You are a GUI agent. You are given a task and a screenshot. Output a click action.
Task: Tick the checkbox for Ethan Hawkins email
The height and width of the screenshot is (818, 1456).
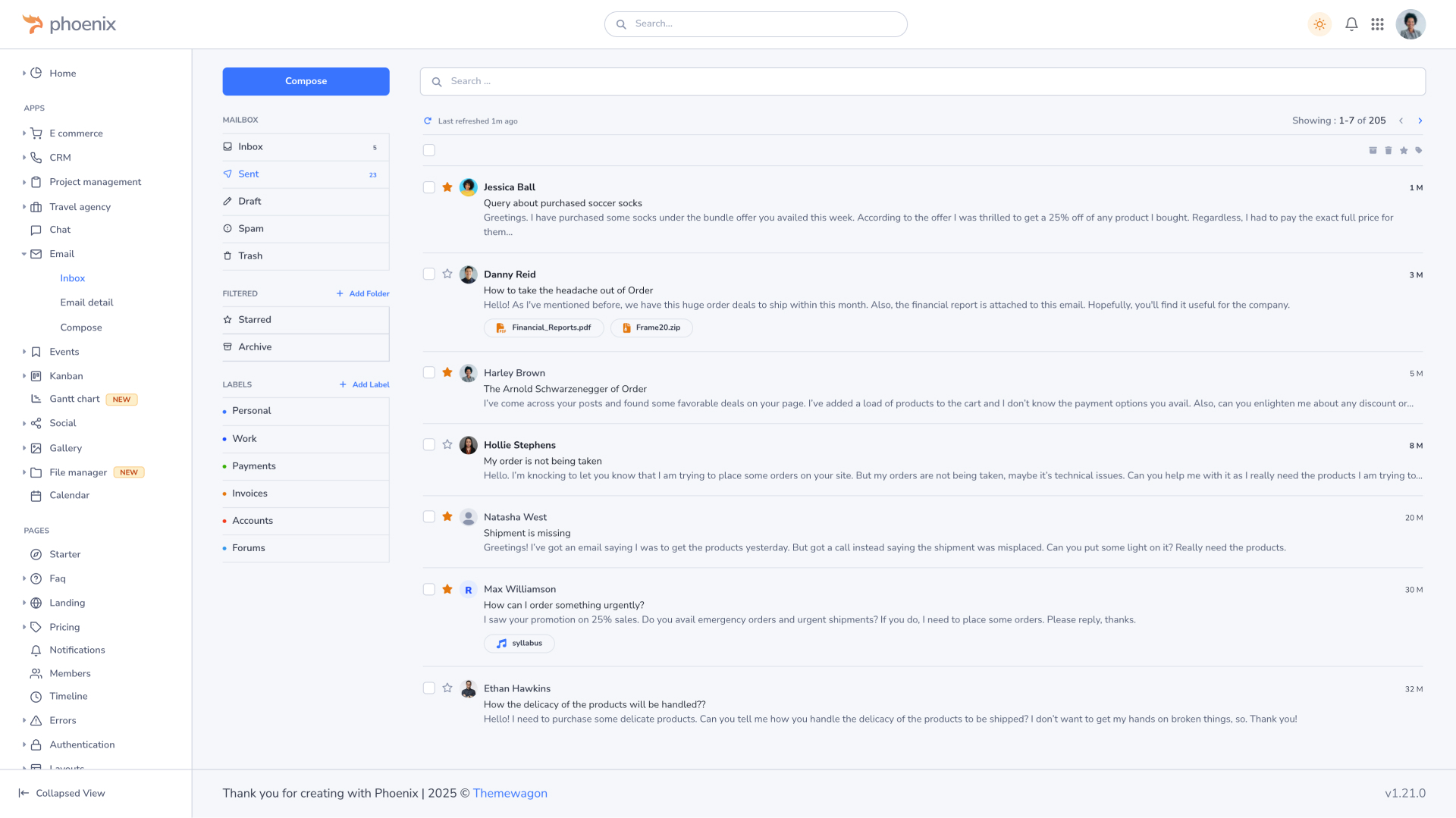tap(429, 688)
